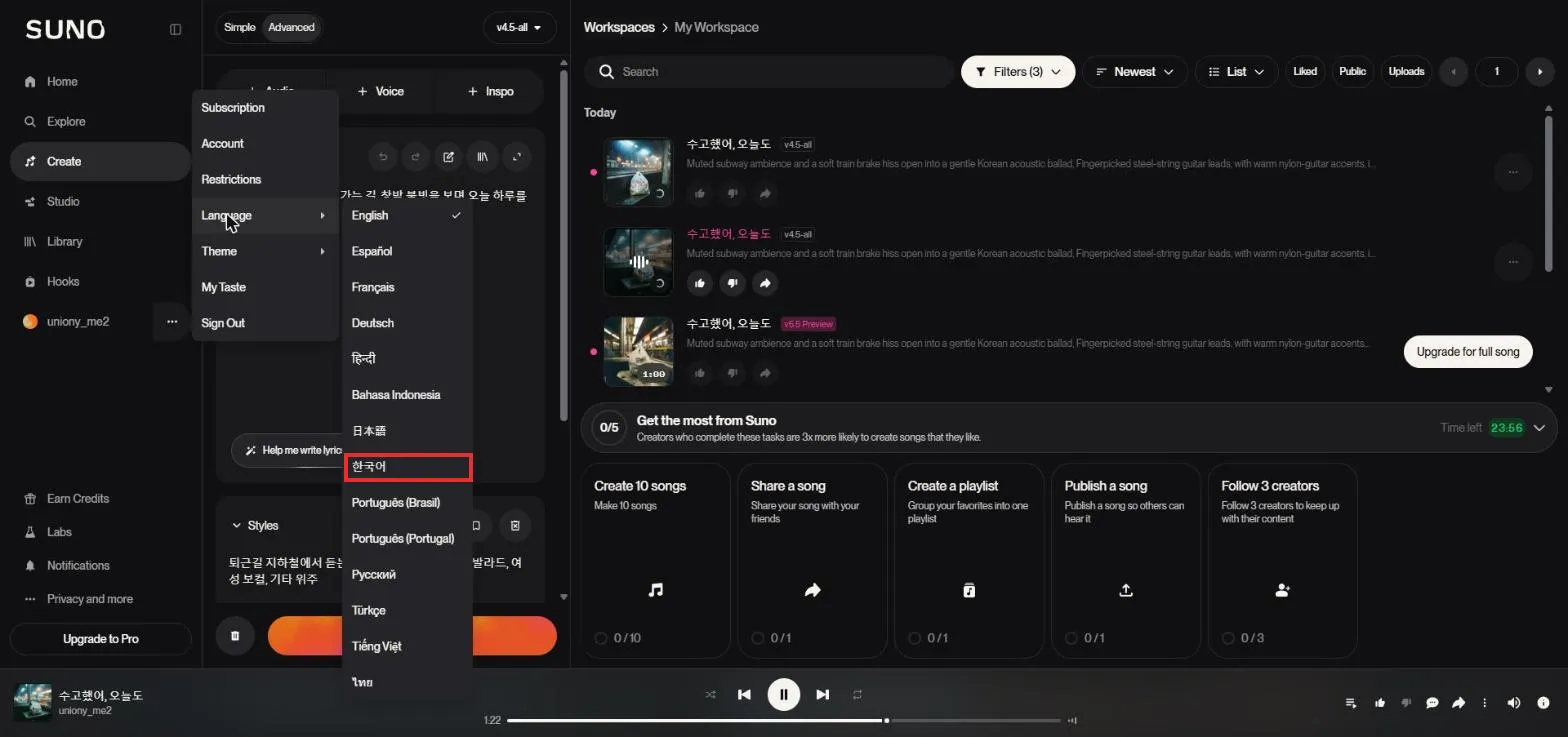This screenshot has width=1568, height=737.
Task: Click the trash icon beside Create button
Action: coord(235,636)
